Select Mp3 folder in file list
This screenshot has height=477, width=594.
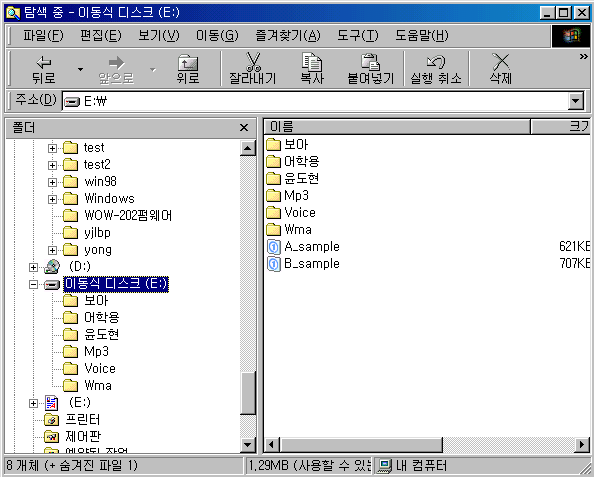pos(296,195)
